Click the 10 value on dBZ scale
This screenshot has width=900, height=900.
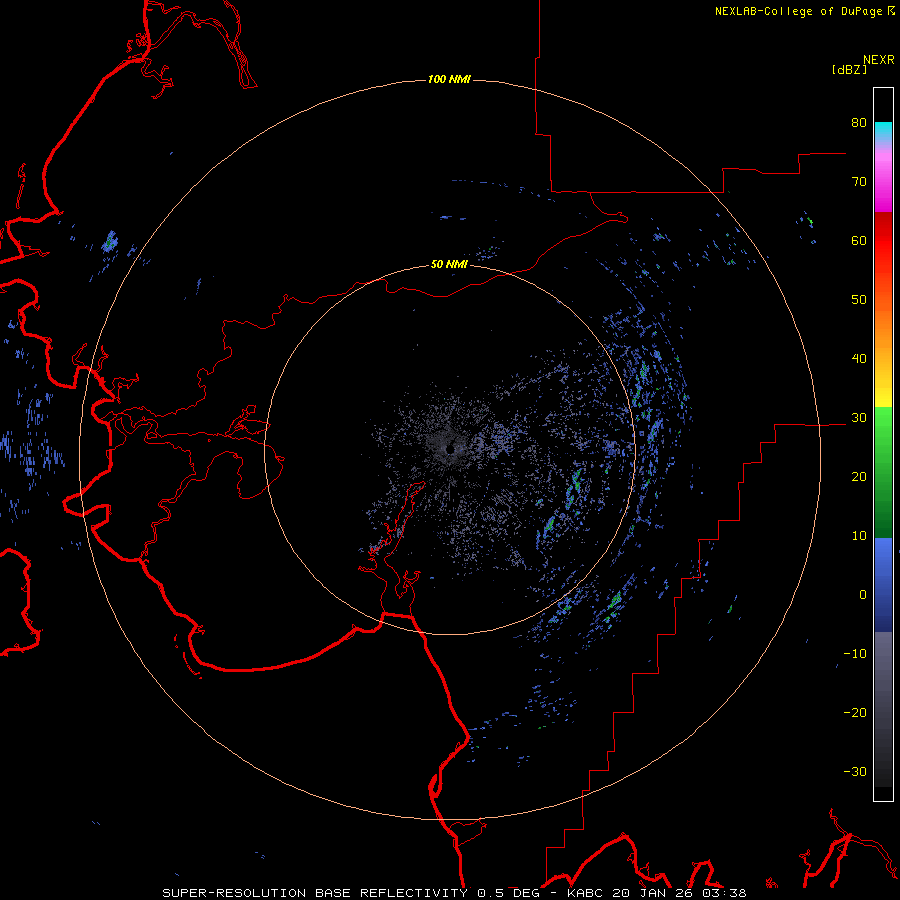(859, 536)
